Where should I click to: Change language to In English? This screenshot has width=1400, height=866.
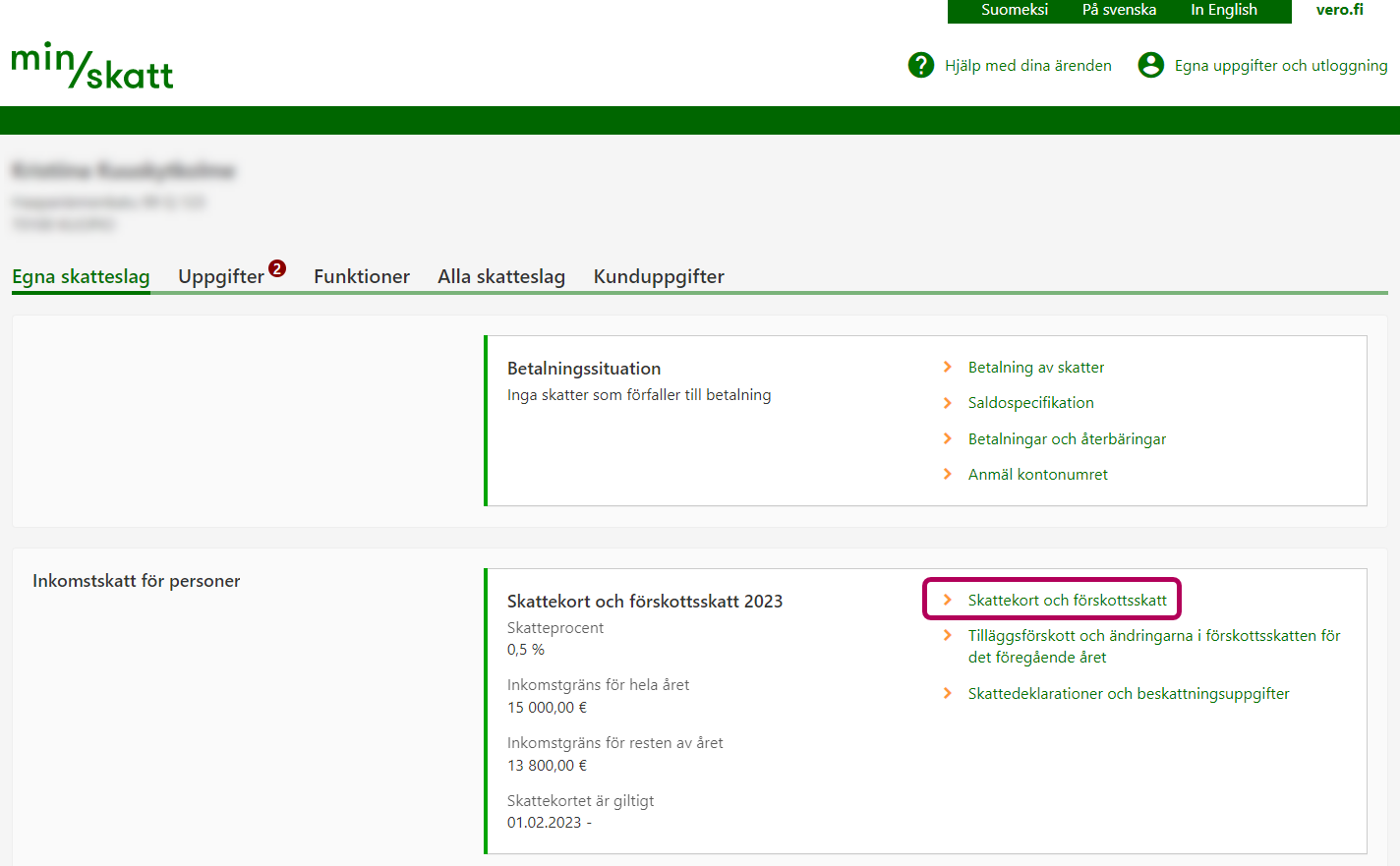click(1223, 10)
